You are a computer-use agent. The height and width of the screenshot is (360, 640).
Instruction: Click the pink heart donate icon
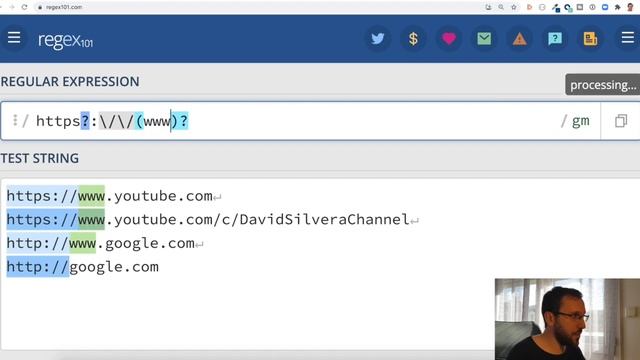[449, 39]
